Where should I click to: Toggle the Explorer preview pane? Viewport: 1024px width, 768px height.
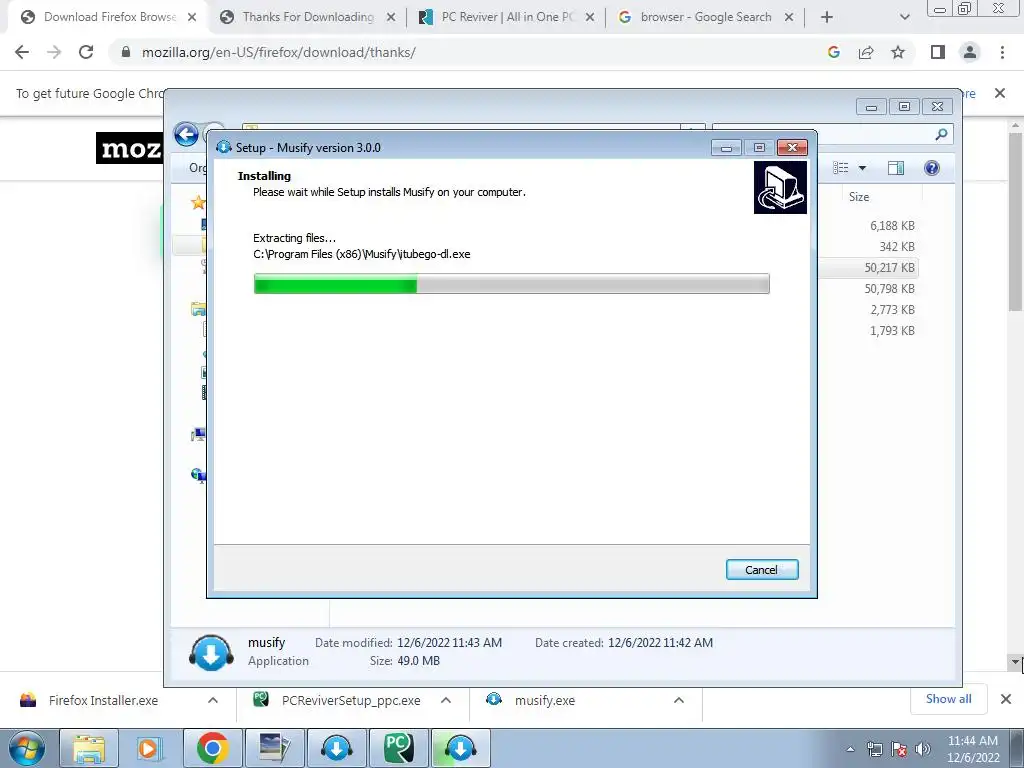pyautogui.click(x=896, y=168)
